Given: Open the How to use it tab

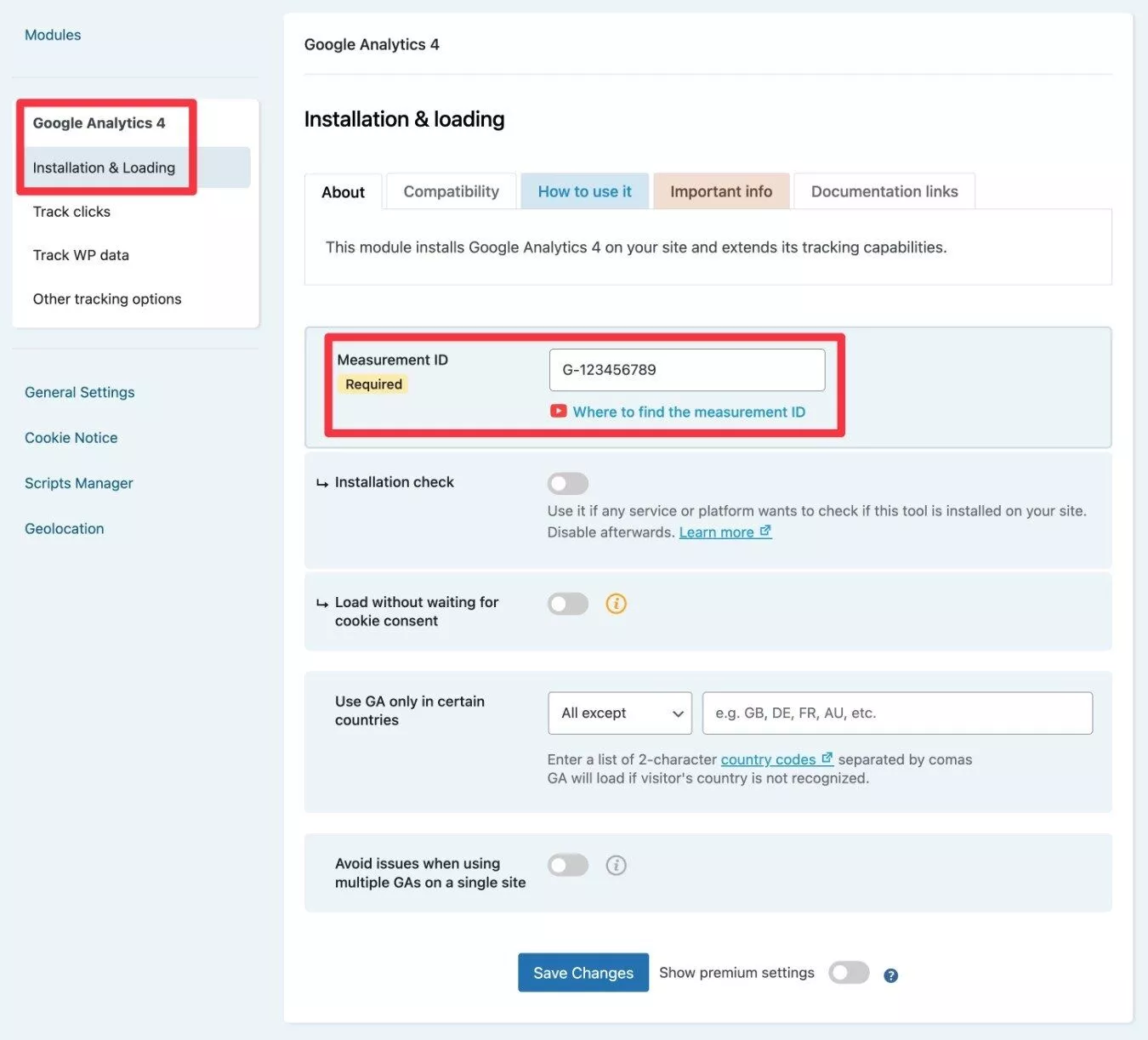Looking at the screenshot, I should pyautogui.click(x=584, y=191).
